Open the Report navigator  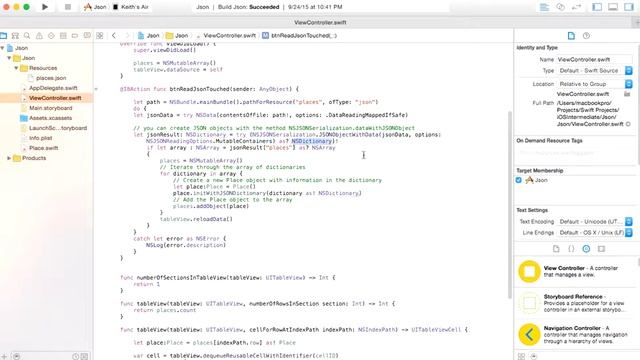(87, 36)
